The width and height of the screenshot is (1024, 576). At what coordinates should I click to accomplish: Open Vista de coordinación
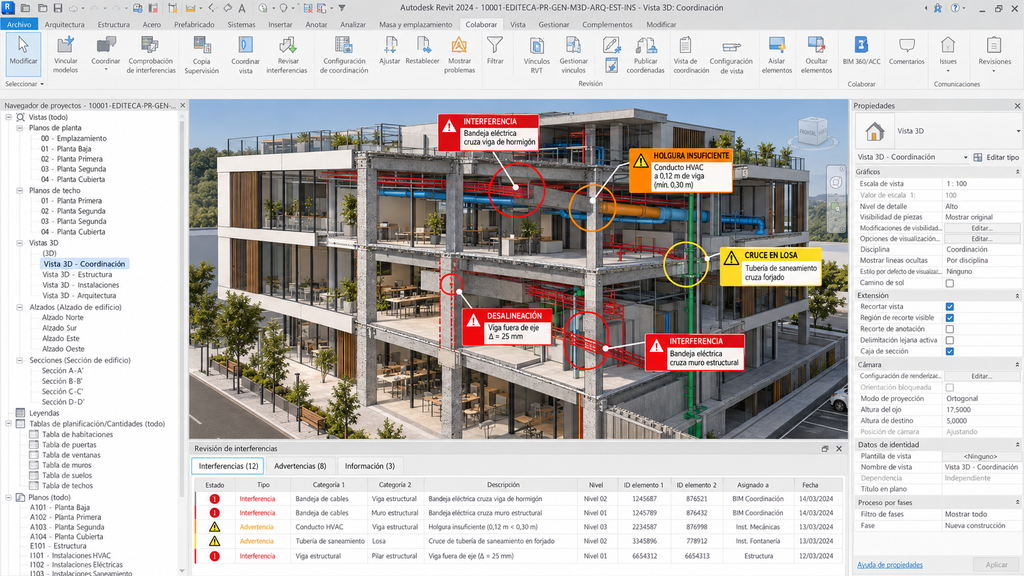coord(691,54)
